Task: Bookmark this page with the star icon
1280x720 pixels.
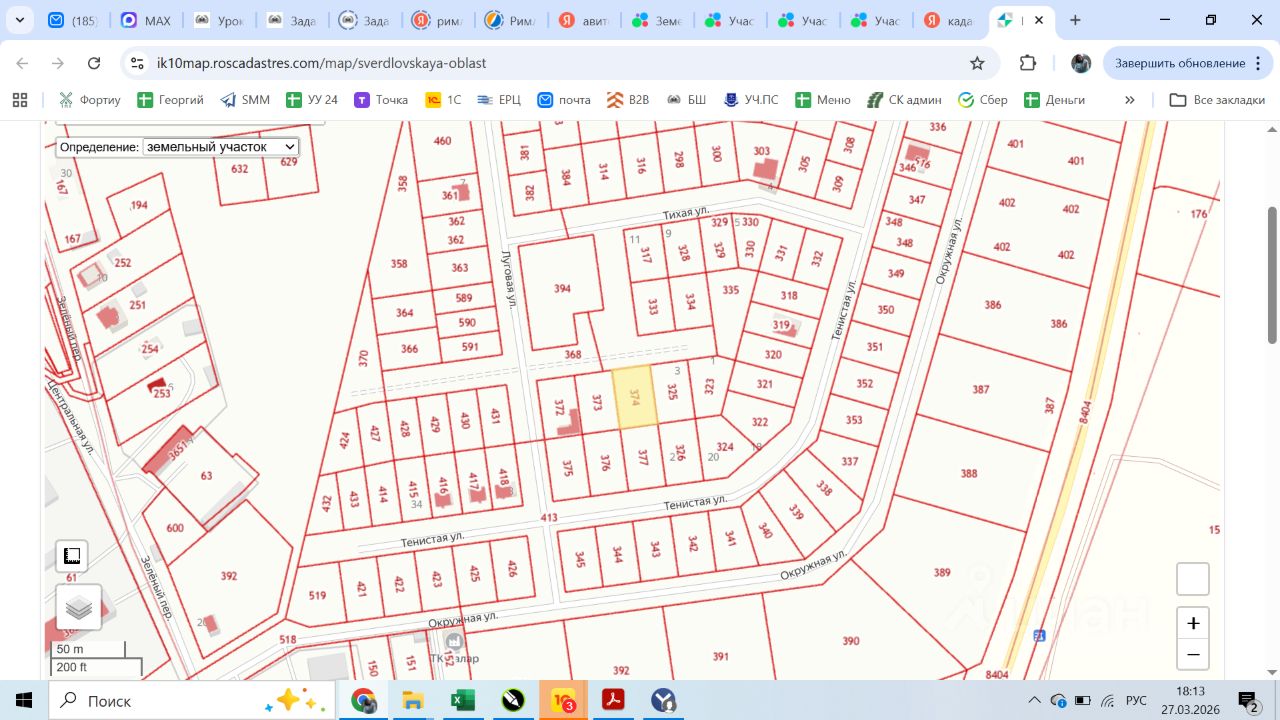Action: tap(977, 63)
